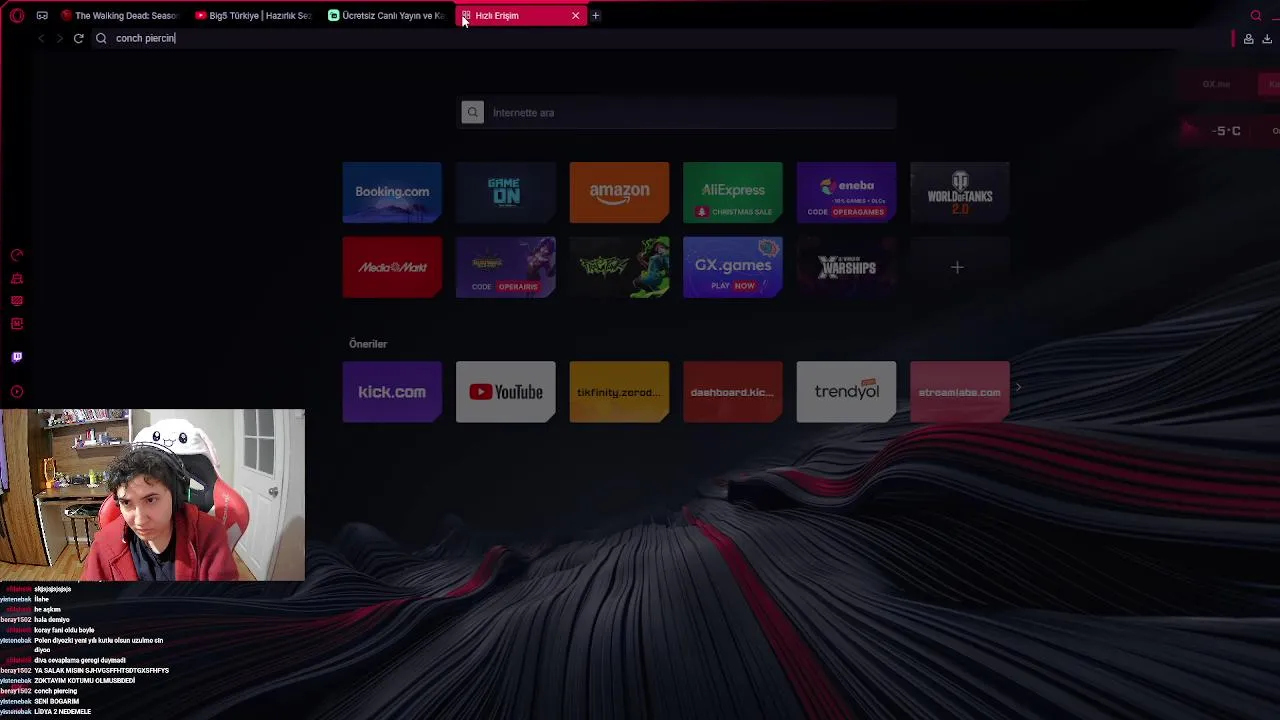Open the GX.games Play Now tile
The width and height of the screenshot is (1280, 720).
coord(733,267)
